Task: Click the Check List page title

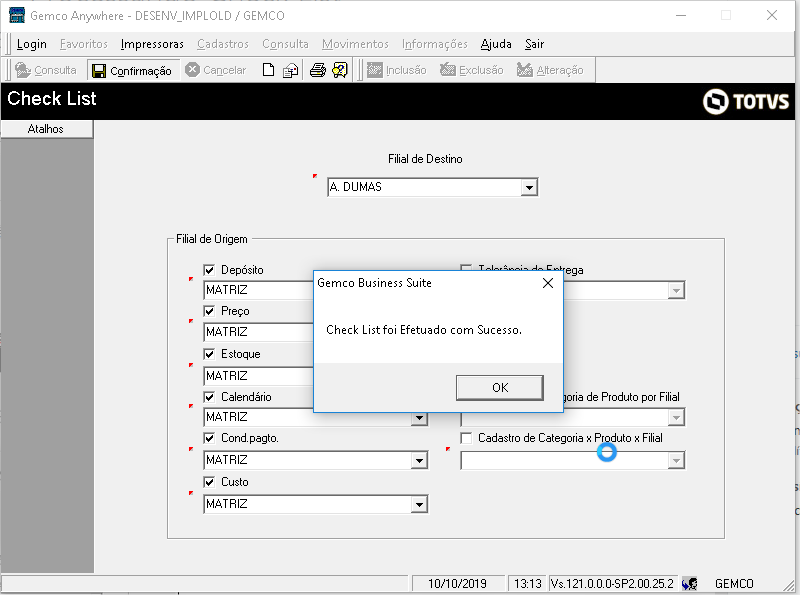Action: pyautogui.click(x=52, y=98)
